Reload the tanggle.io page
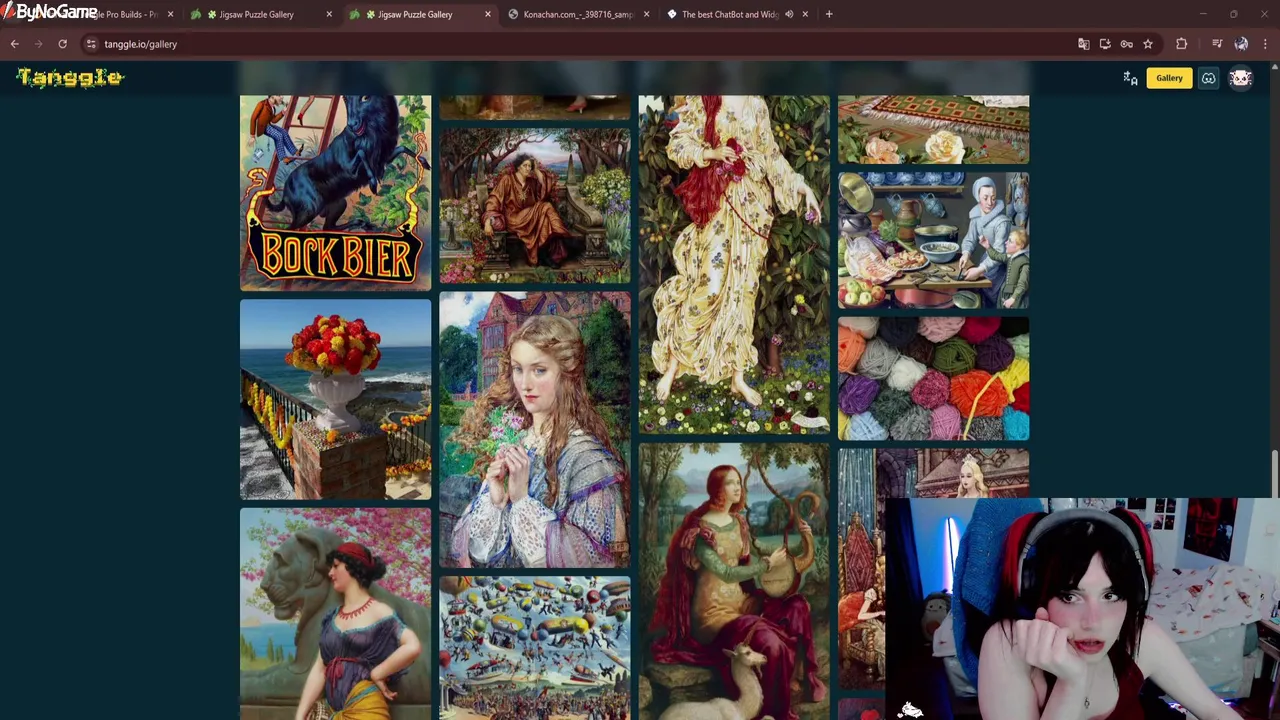Screen dimensions: 1280x720 tap(62, 44)
